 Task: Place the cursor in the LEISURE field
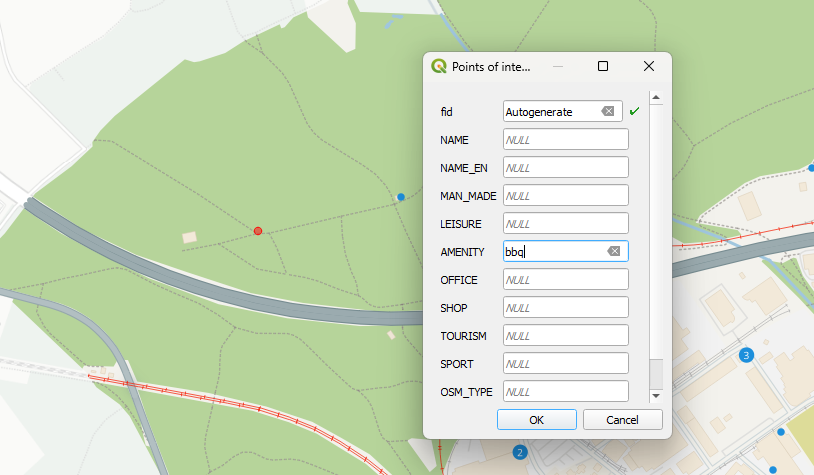[x=565, y=224]
